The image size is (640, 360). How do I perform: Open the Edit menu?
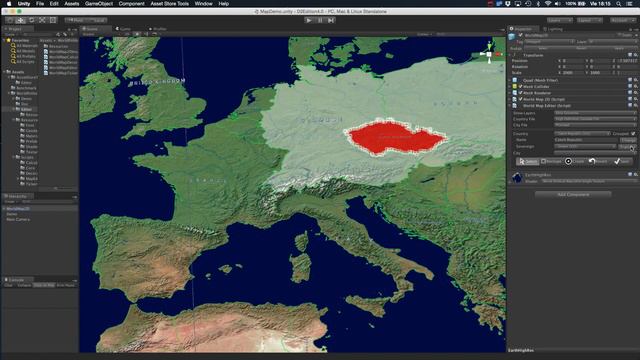(54, 4)
